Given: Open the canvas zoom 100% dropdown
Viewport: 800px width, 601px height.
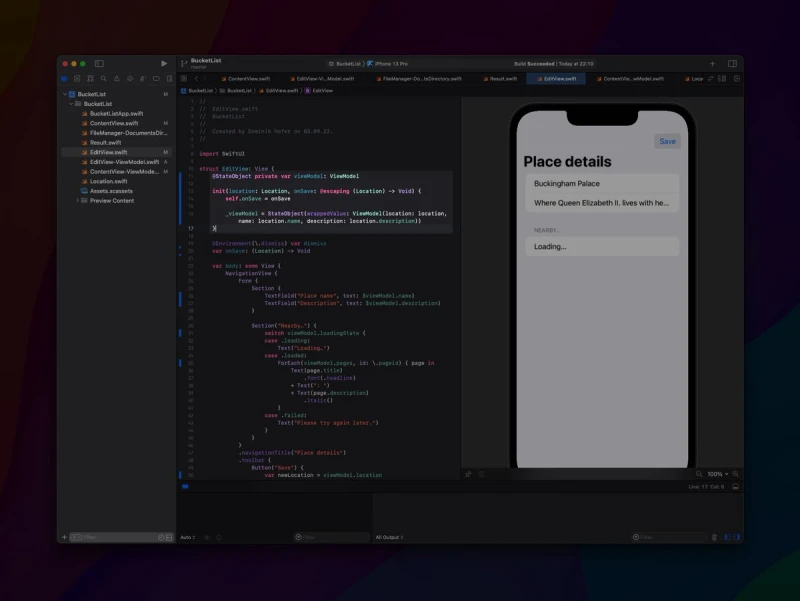Looking at the screenshot, I should tap(716, 474).
